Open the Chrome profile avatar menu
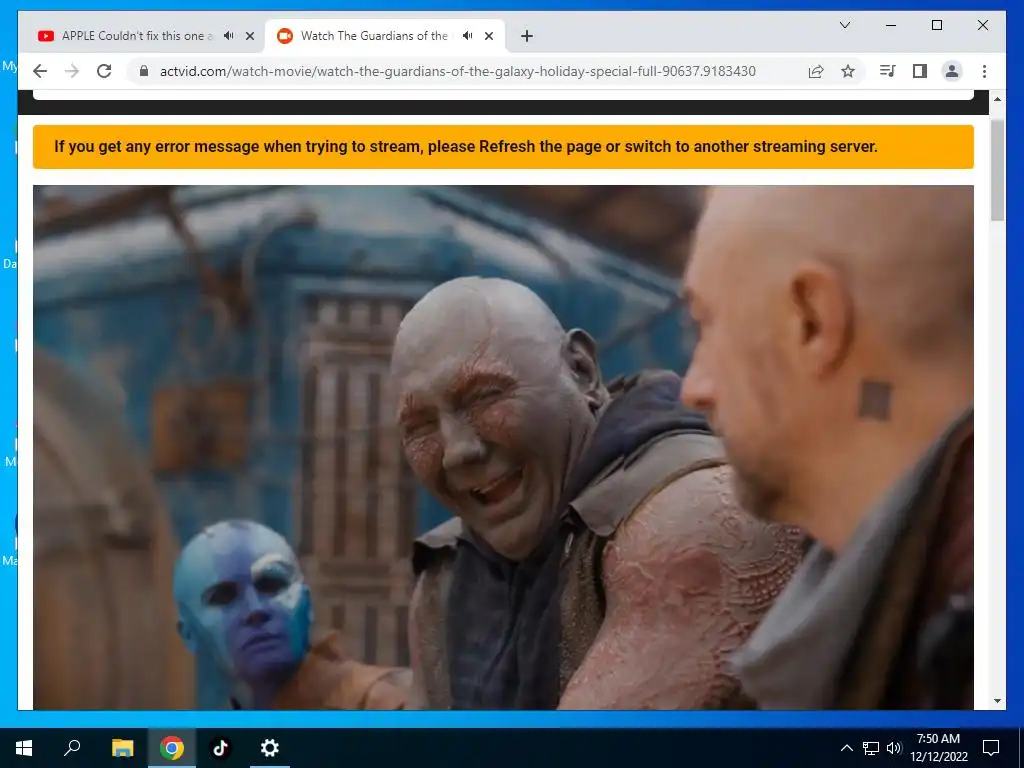The image size is (1024, 768). (952, 71)
